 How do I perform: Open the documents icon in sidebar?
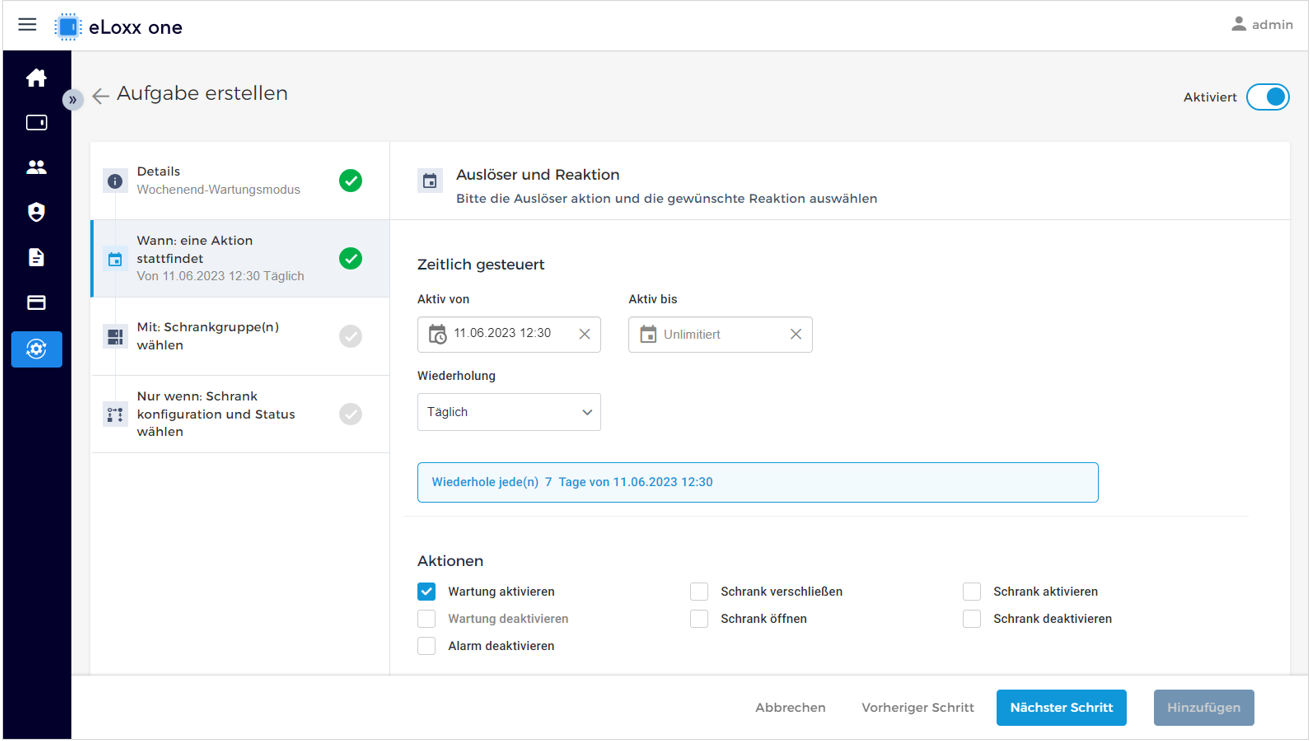tap(36, 257)
